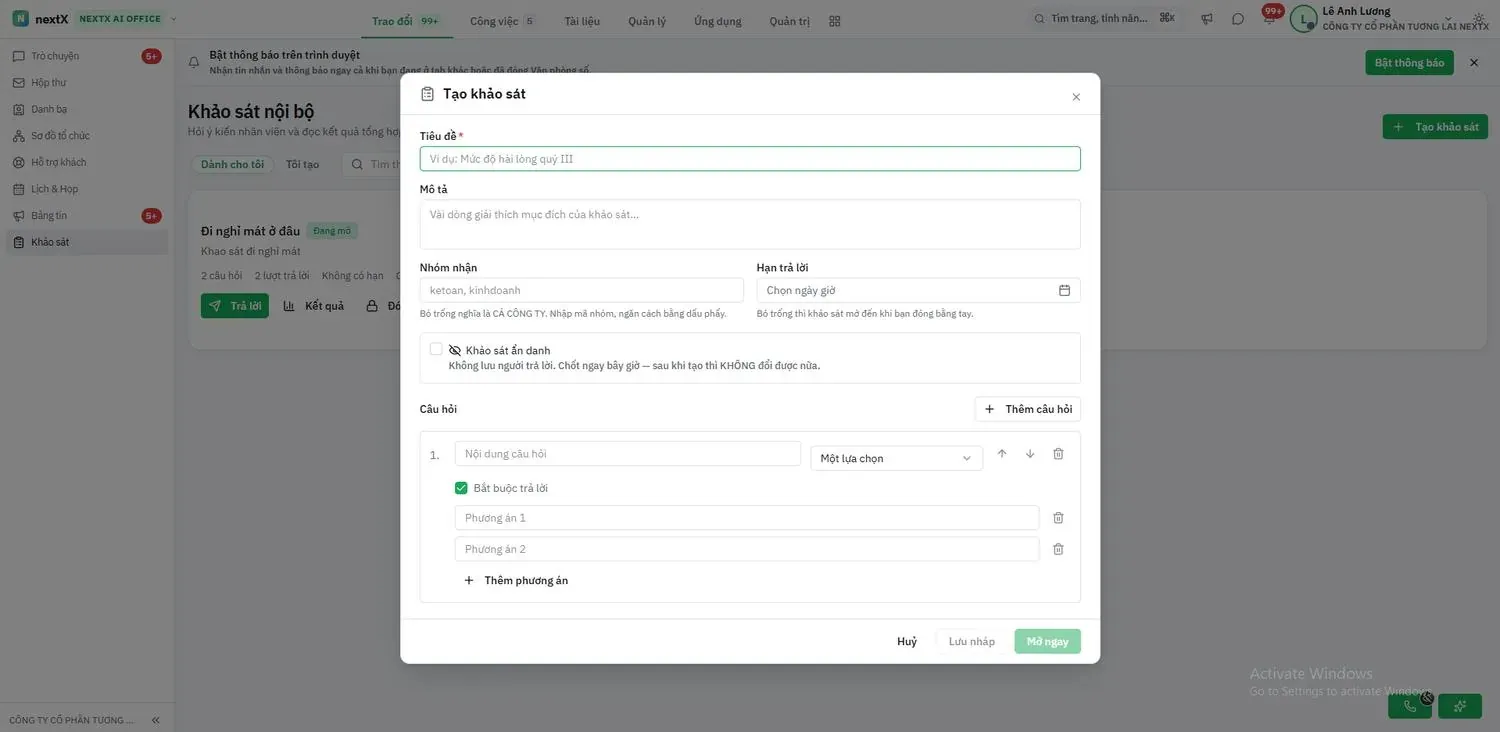This screenshot has width=1500, height=732.
Task: Toggle the light theme sun icon
Action: point(1480,19)
